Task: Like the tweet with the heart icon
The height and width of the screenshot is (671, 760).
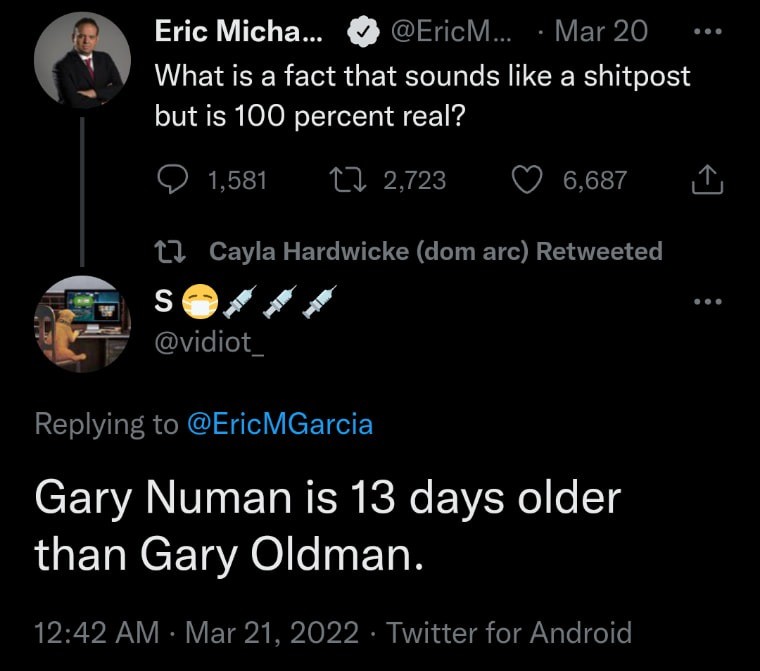Action: click(526, 180)
